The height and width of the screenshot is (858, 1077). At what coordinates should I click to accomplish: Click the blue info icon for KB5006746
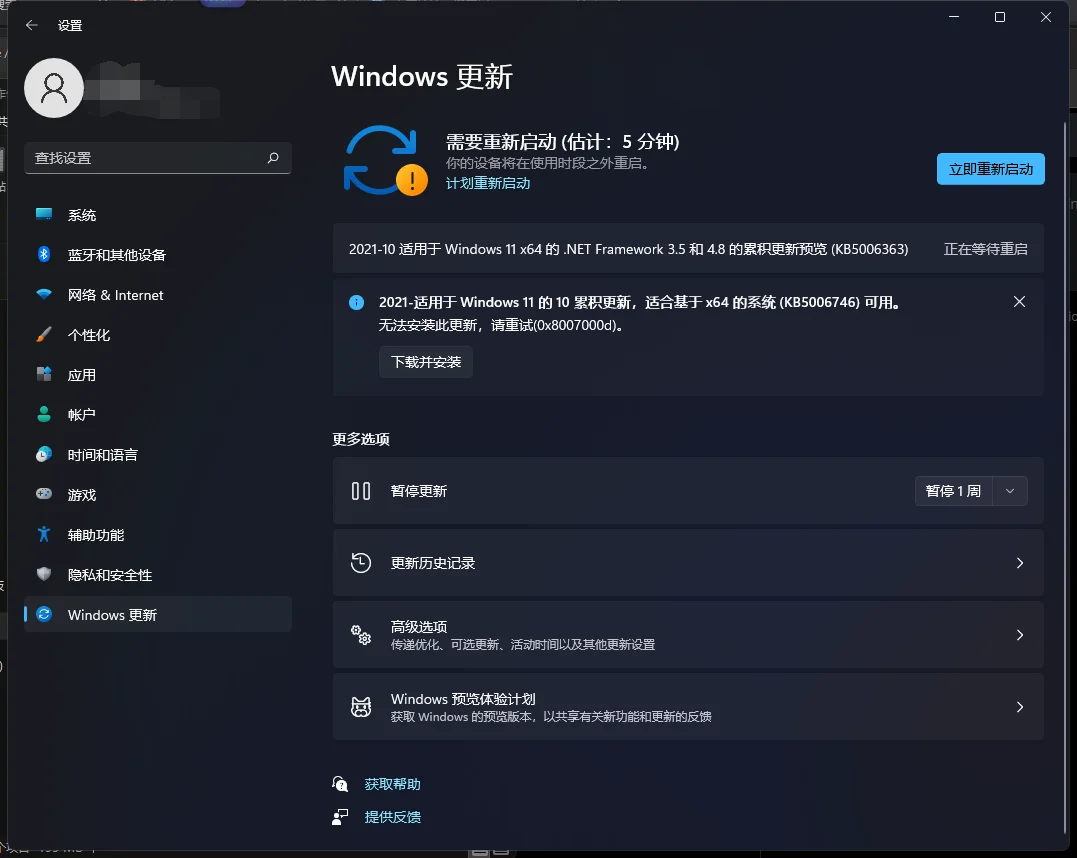tap(356, 302)
